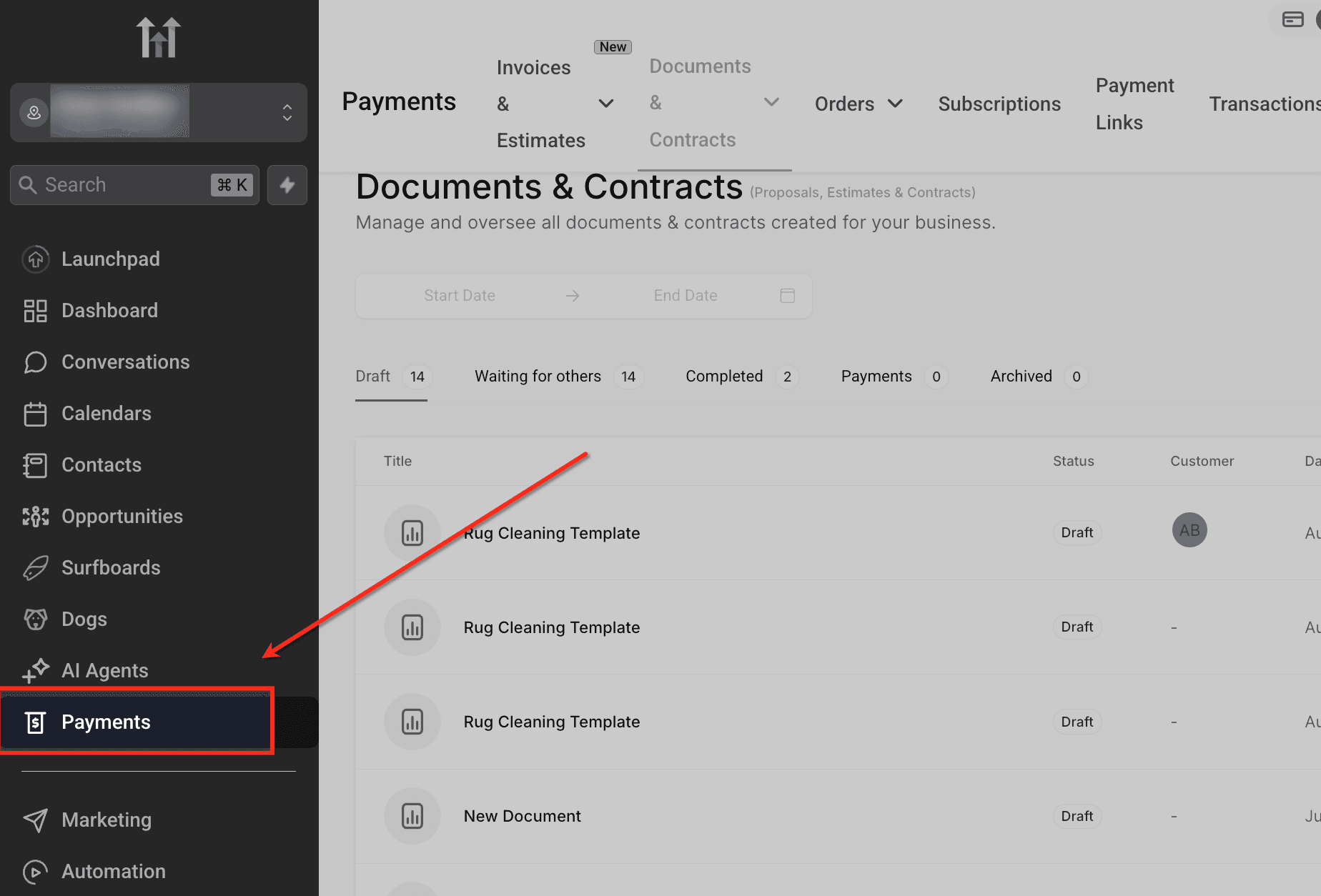
Task: Click the Search field in the sidebar
Action: (134, 185)
